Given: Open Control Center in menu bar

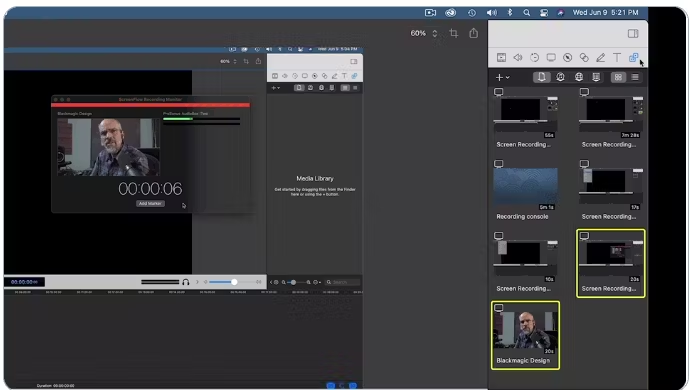Looking at the screenshot, I should pyautogui.click(x=544, y=13).
